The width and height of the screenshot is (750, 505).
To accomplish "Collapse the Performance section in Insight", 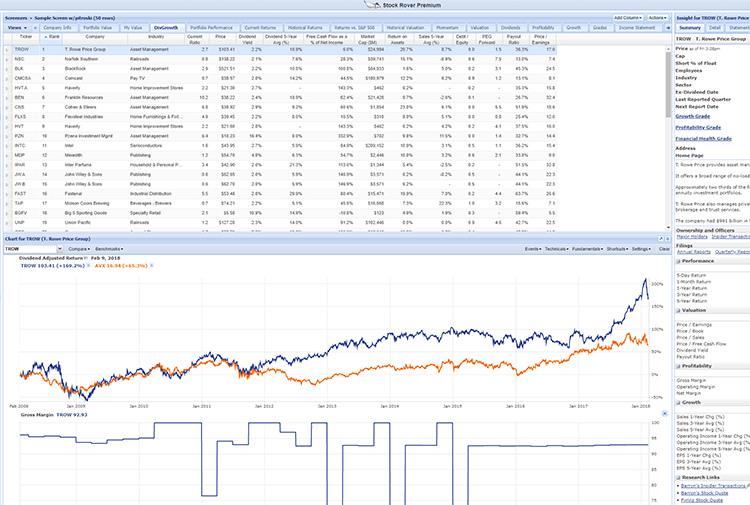I will click(x=678, y=262).
